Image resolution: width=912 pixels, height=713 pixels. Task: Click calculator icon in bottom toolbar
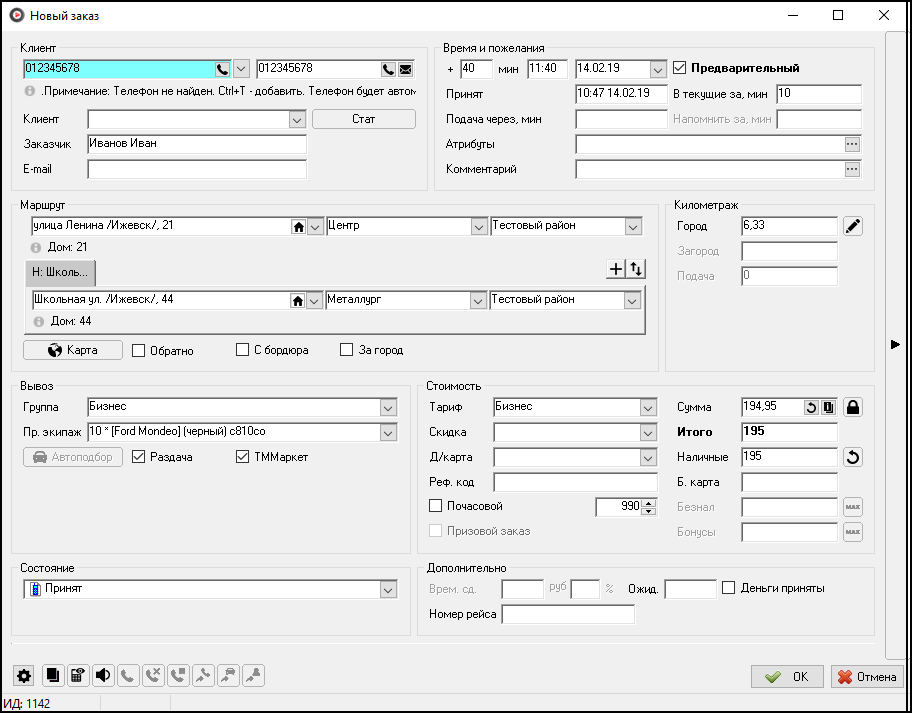click(x=77, y=676)
